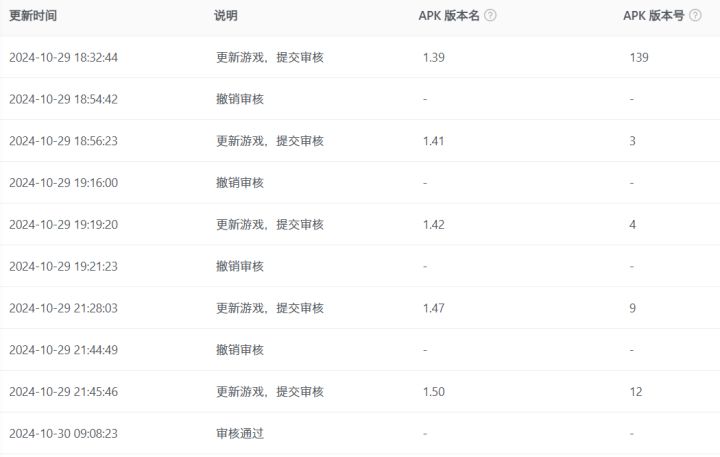The width and height of the screenshot is (720, 457).
Task: Click the 更新时间 column header
Action: click(33, 16)
